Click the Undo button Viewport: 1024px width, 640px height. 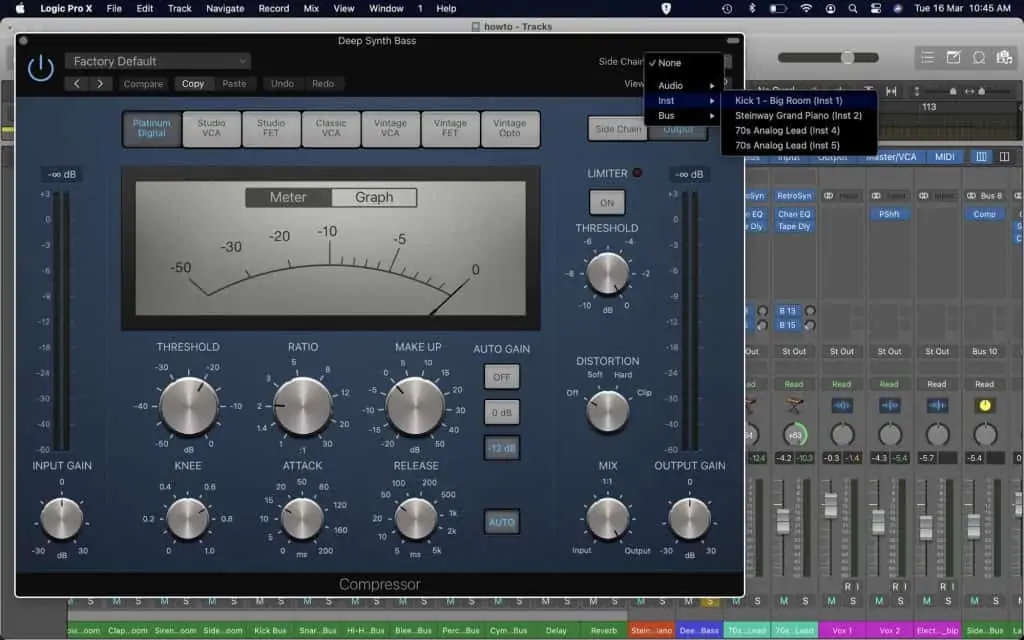click(x=282, y=84)
